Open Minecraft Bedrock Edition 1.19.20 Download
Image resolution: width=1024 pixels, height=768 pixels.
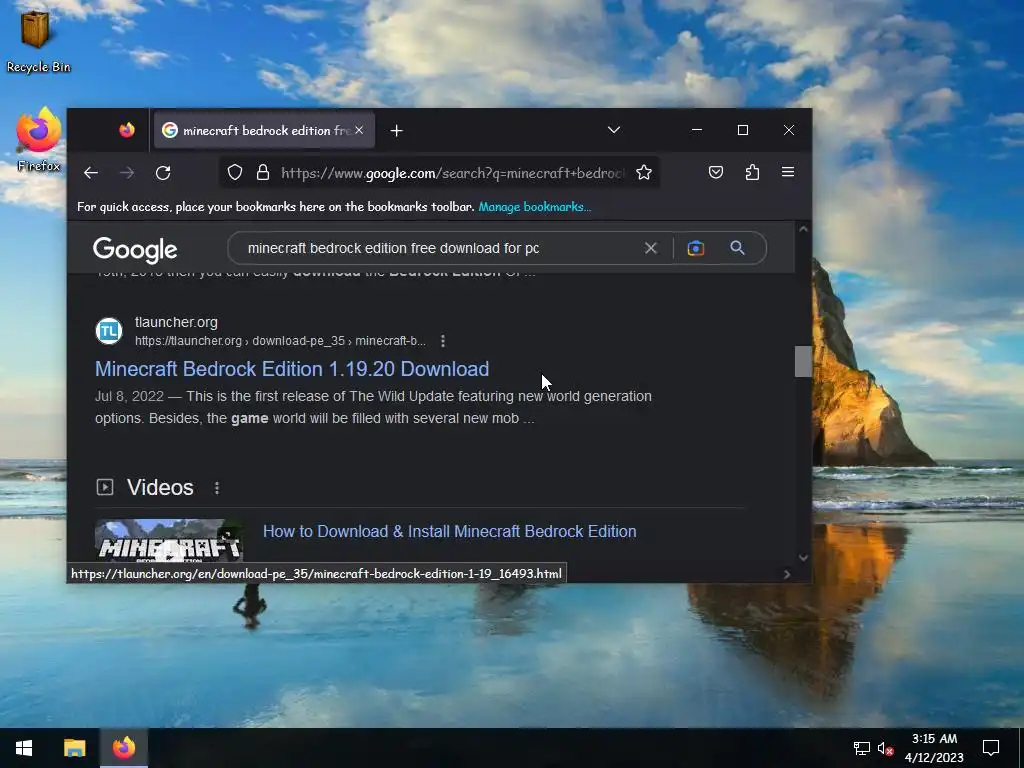292,369
